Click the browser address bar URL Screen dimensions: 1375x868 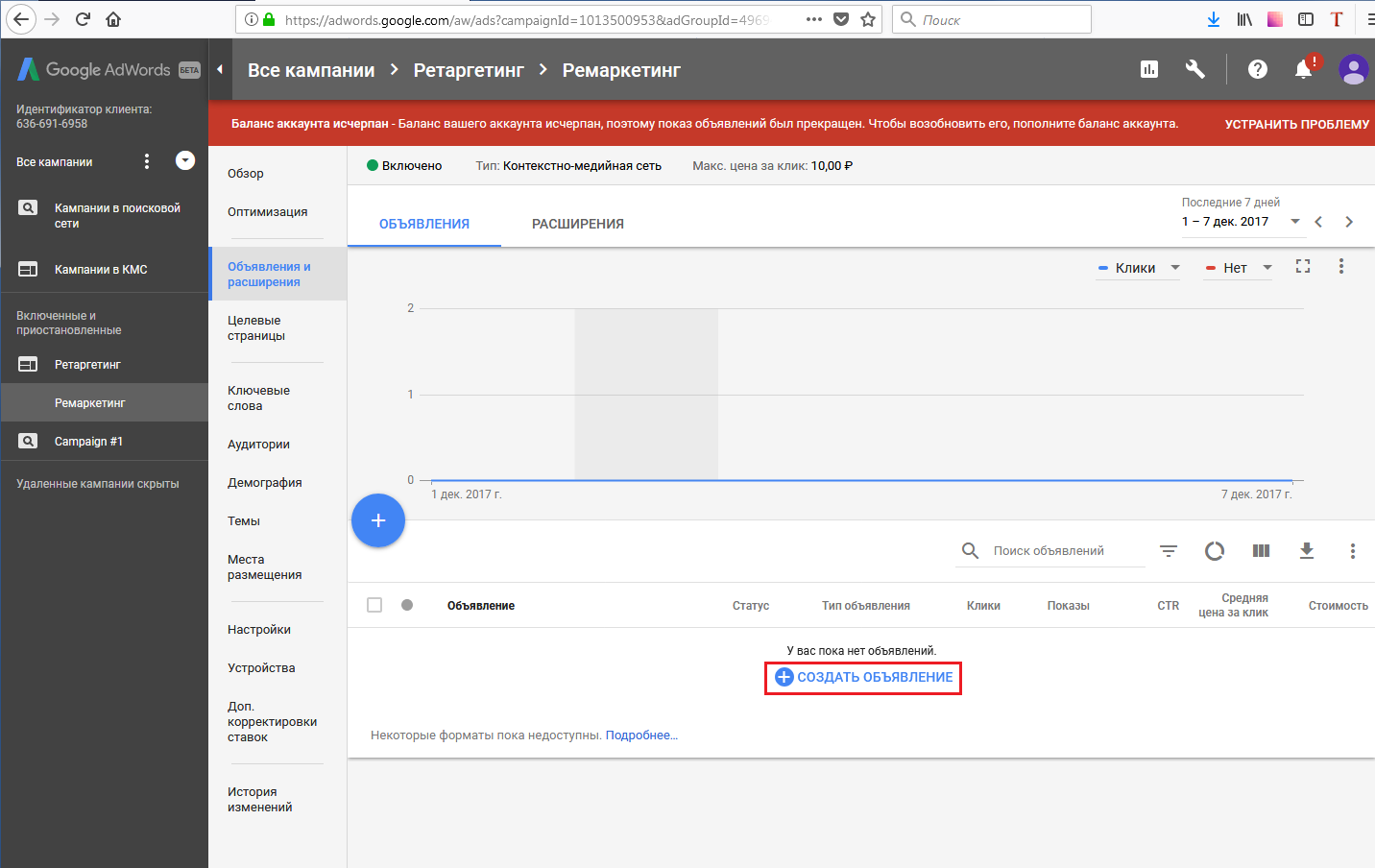pyautogui.click(x=526, y=20)
